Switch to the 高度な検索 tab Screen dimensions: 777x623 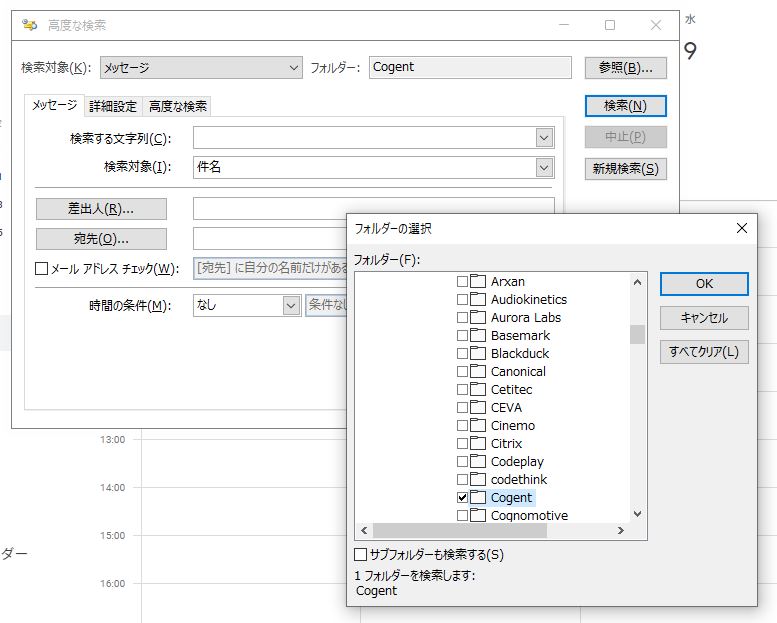pyautogui.click(x=178, y=106)
